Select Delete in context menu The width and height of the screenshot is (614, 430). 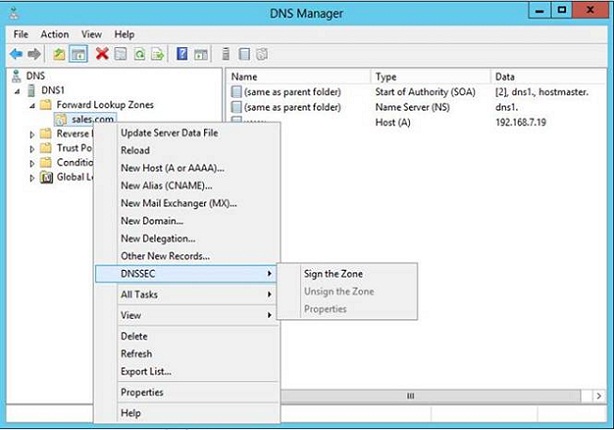pos(186,336)
